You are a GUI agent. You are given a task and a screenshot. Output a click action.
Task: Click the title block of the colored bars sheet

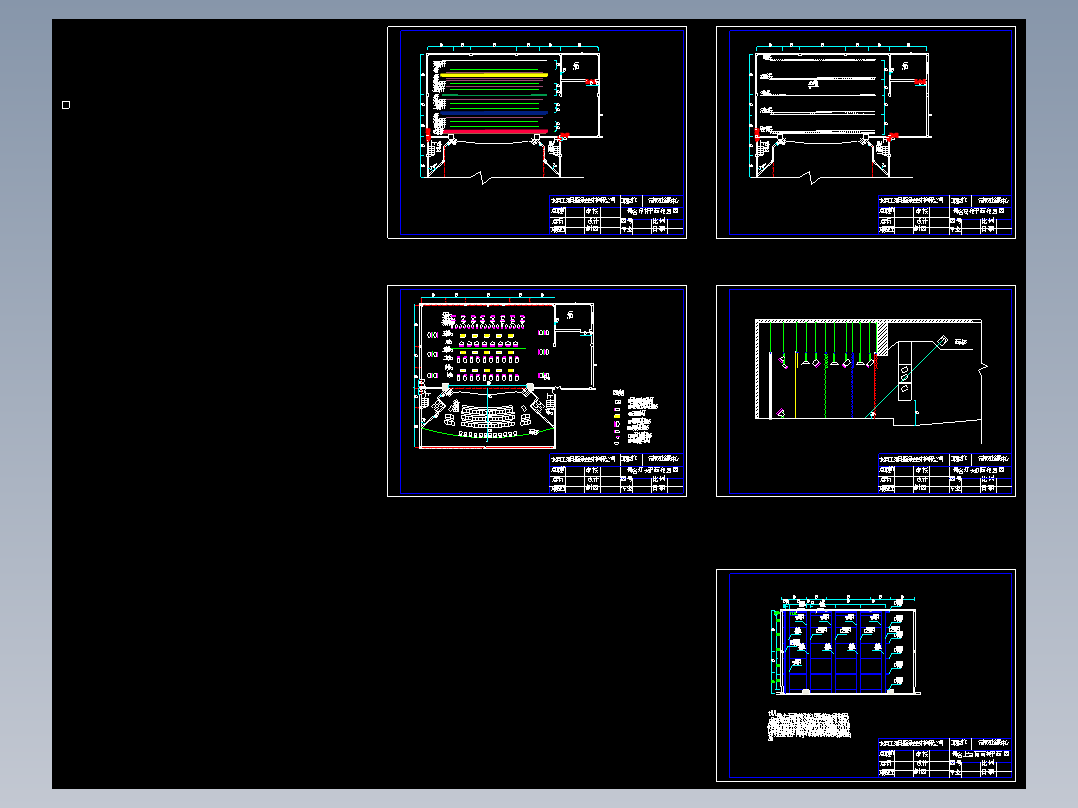[617, 215]
